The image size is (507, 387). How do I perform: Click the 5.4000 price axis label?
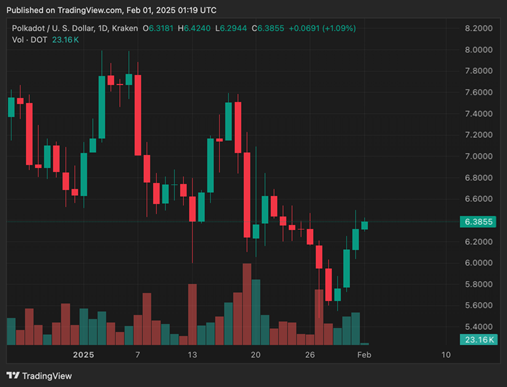(479, 326)
